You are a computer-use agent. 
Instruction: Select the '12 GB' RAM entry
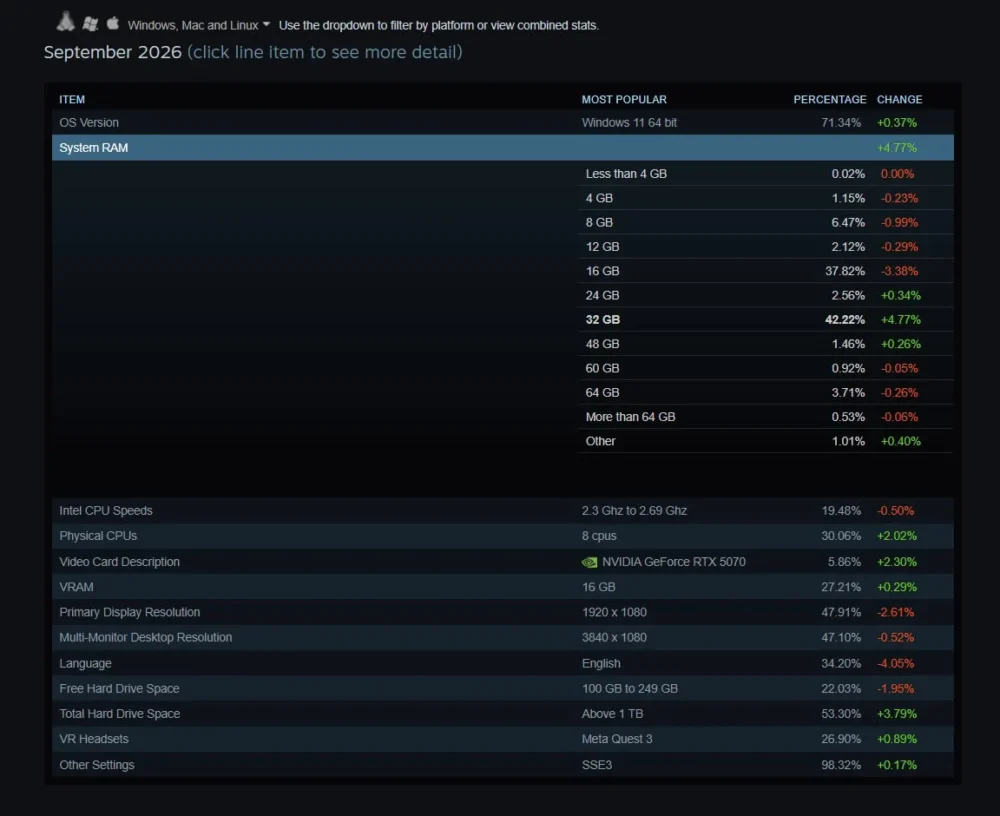(602, 246)
